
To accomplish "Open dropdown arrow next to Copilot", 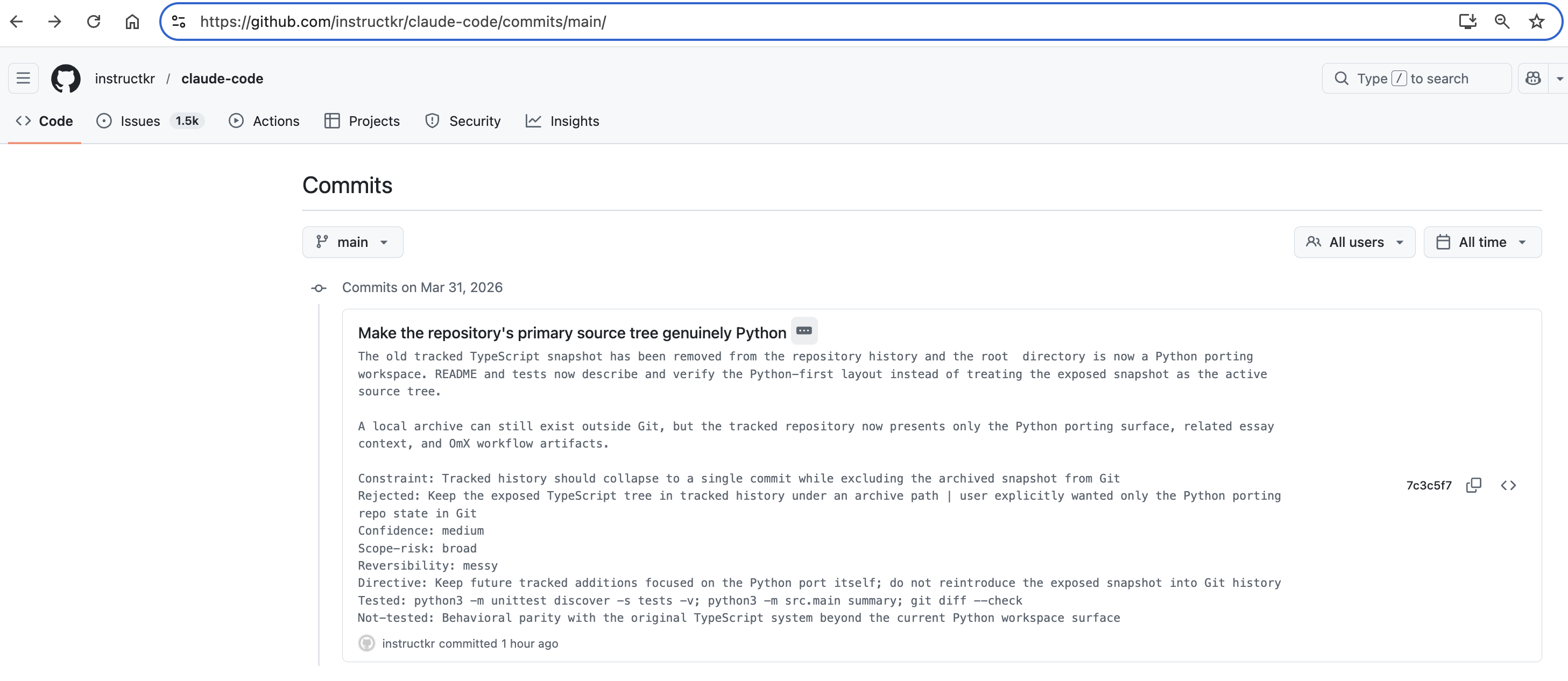I will point(1559,79).
